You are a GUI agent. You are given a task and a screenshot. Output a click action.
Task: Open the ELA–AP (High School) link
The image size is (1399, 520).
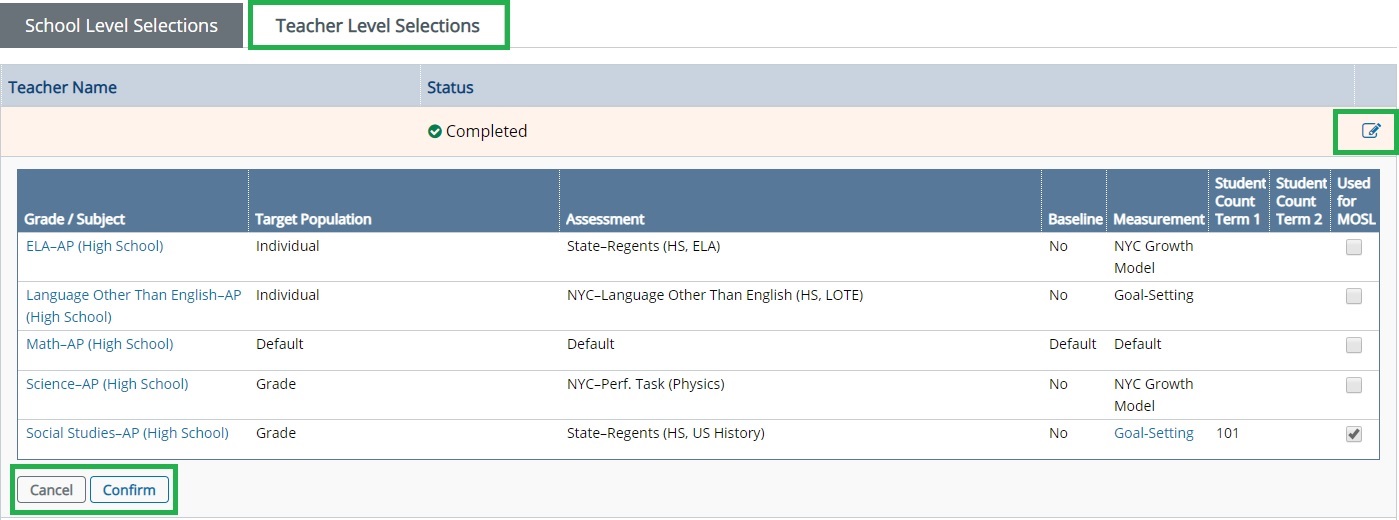[x=94, y=245]
